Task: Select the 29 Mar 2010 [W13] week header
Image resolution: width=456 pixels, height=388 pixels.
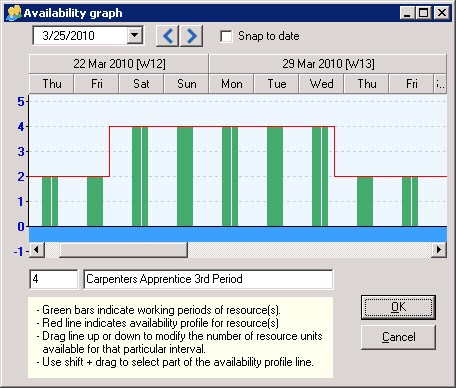Action: [328, 64]
